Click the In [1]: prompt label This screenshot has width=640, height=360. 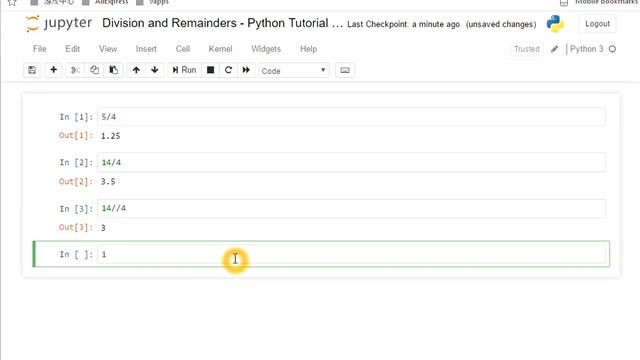[x=76, y=117]
